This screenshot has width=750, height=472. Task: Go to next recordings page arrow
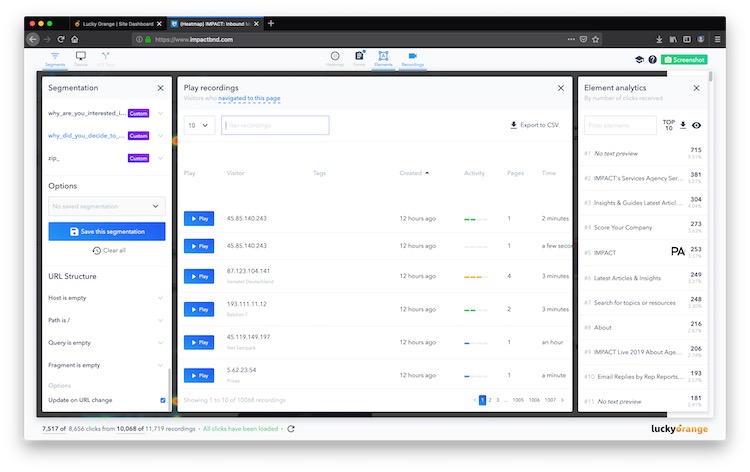[x=562, y=400]
